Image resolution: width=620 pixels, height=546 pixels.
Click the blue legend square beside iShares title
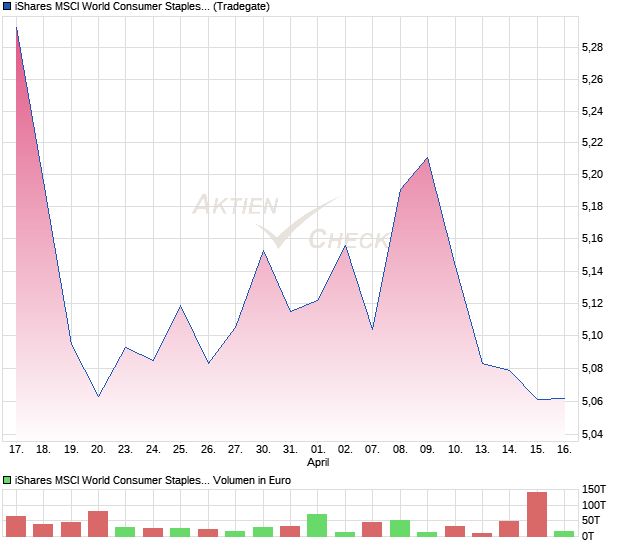coord(8,7)
